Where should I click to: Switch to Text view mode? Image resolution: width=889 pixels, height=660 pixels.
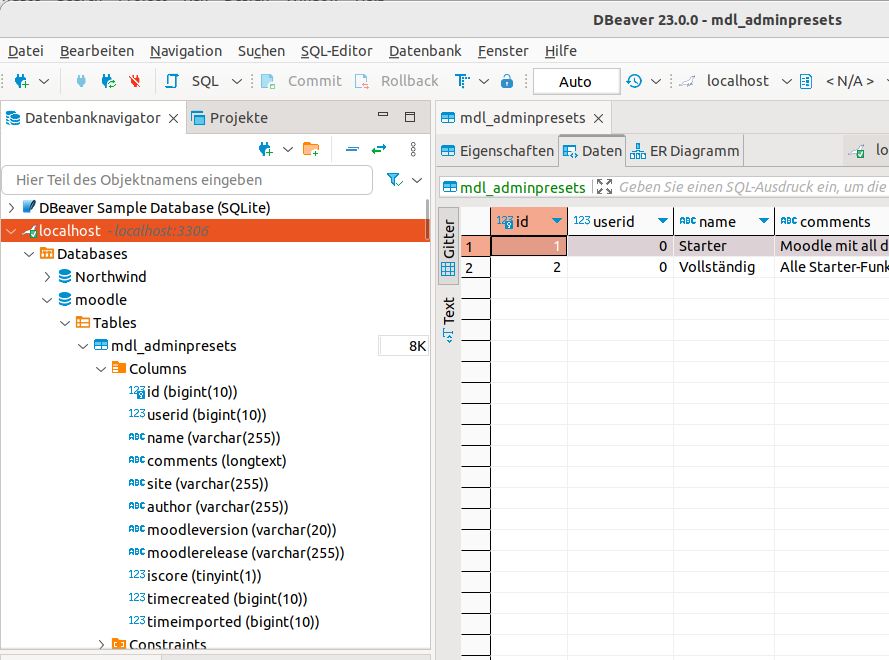448,320
